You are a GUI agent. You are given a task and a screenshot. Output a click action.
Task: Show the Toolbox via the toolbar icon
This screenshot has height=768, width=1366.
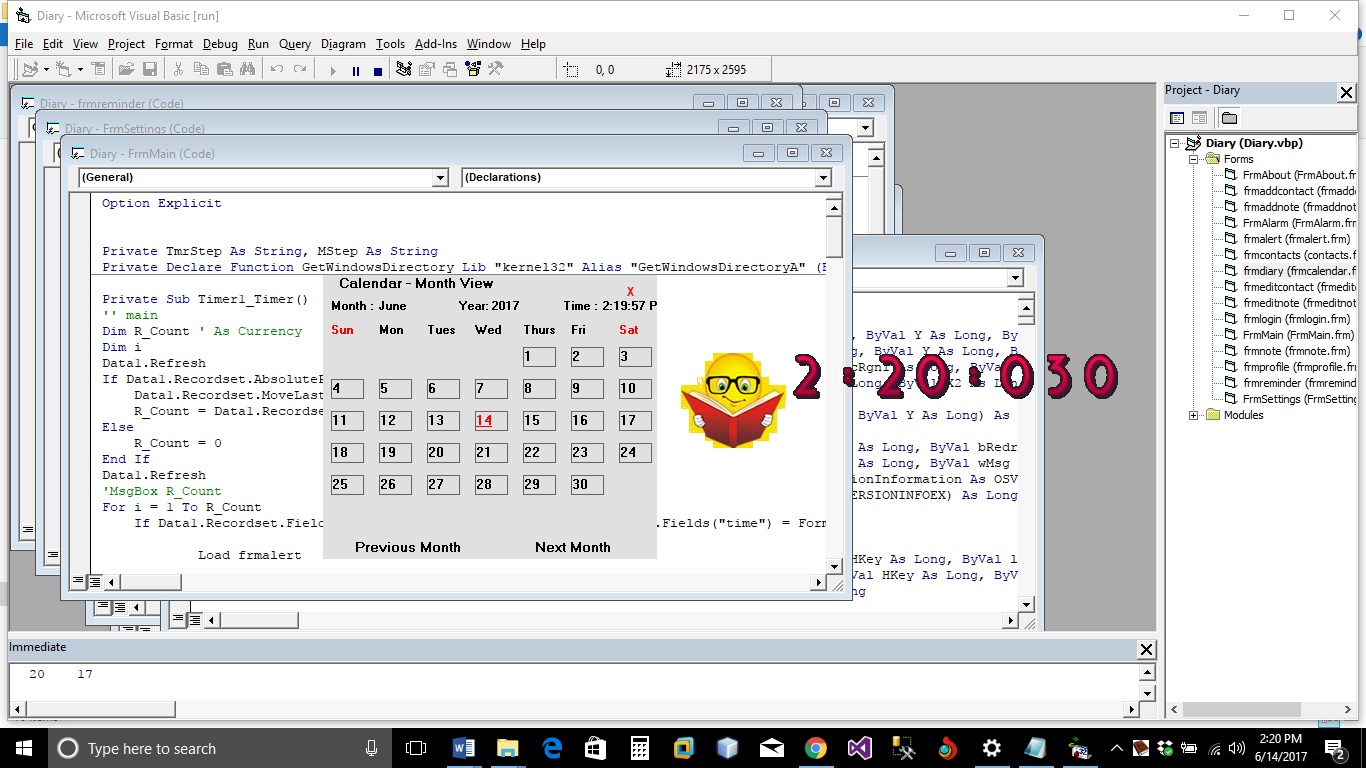(x=495, y=69)
